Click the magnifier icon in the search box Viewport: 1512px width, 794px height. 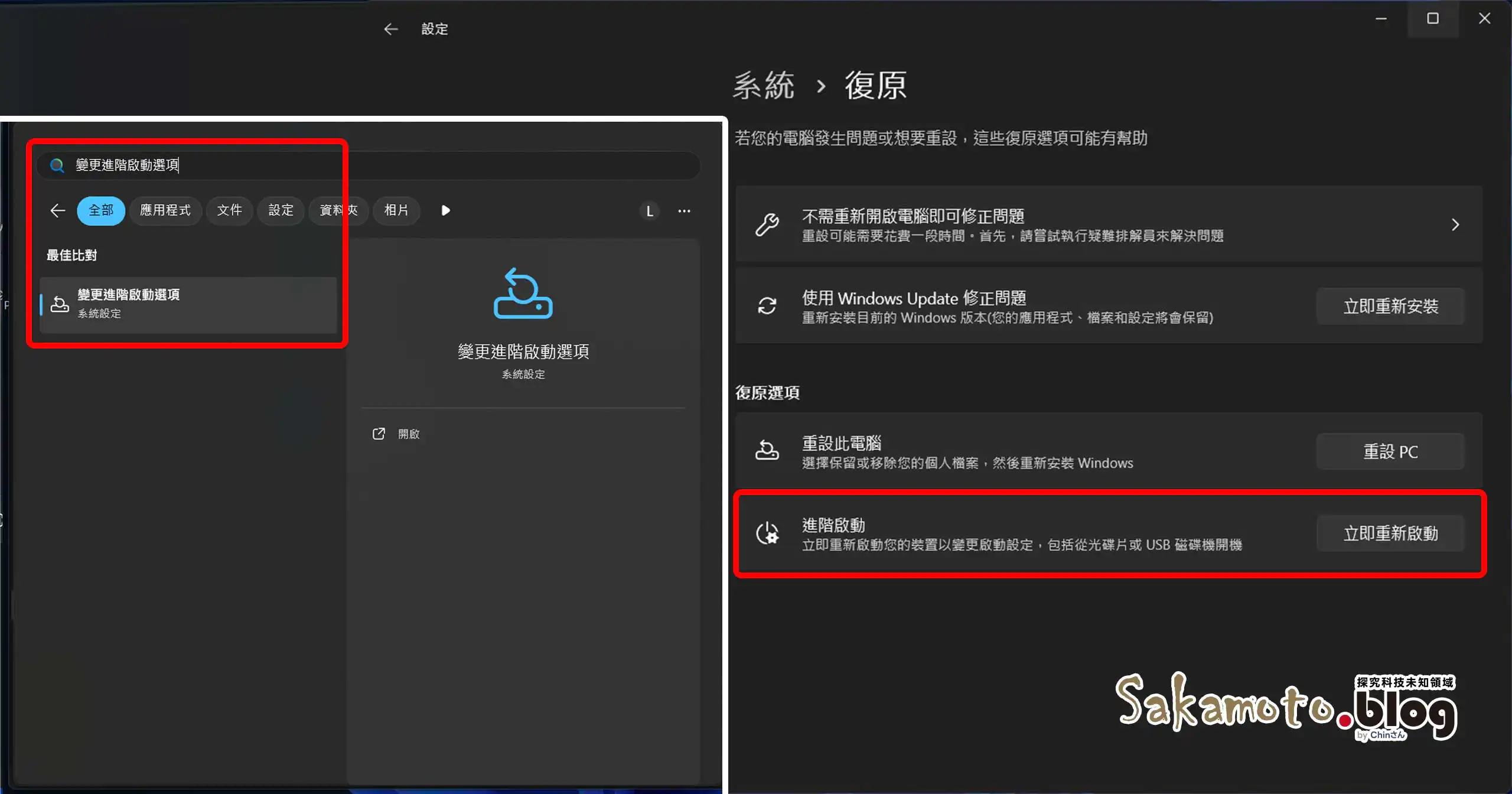57,165
